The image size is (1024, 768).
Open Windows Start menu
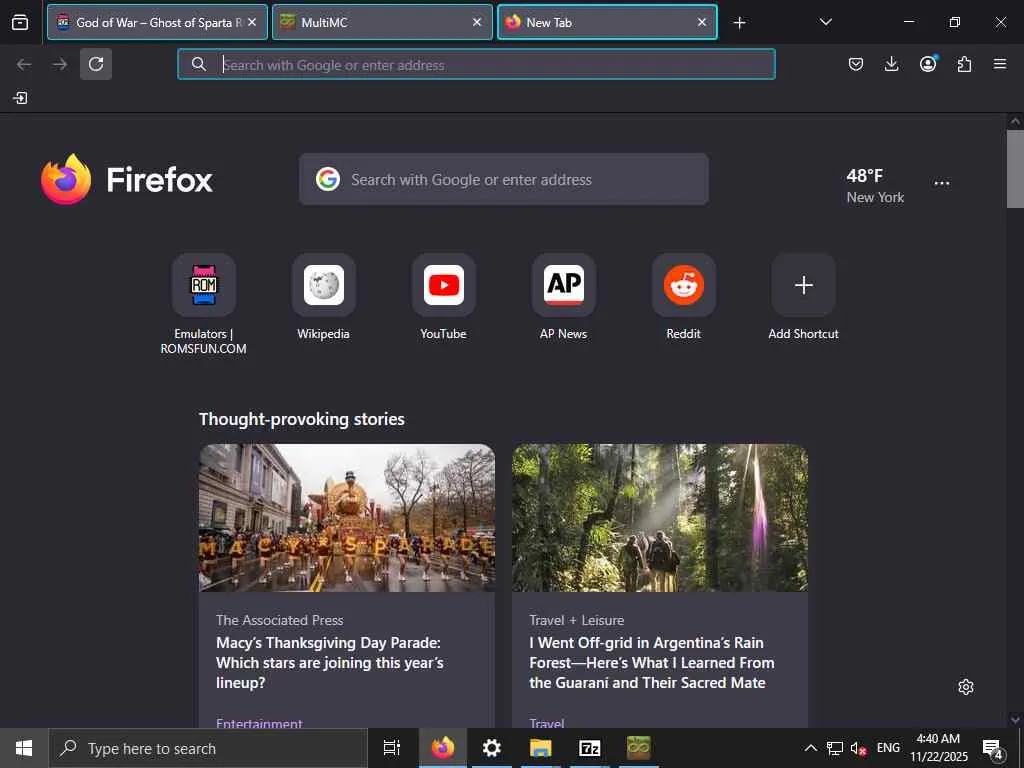click(x=24, y=748)
